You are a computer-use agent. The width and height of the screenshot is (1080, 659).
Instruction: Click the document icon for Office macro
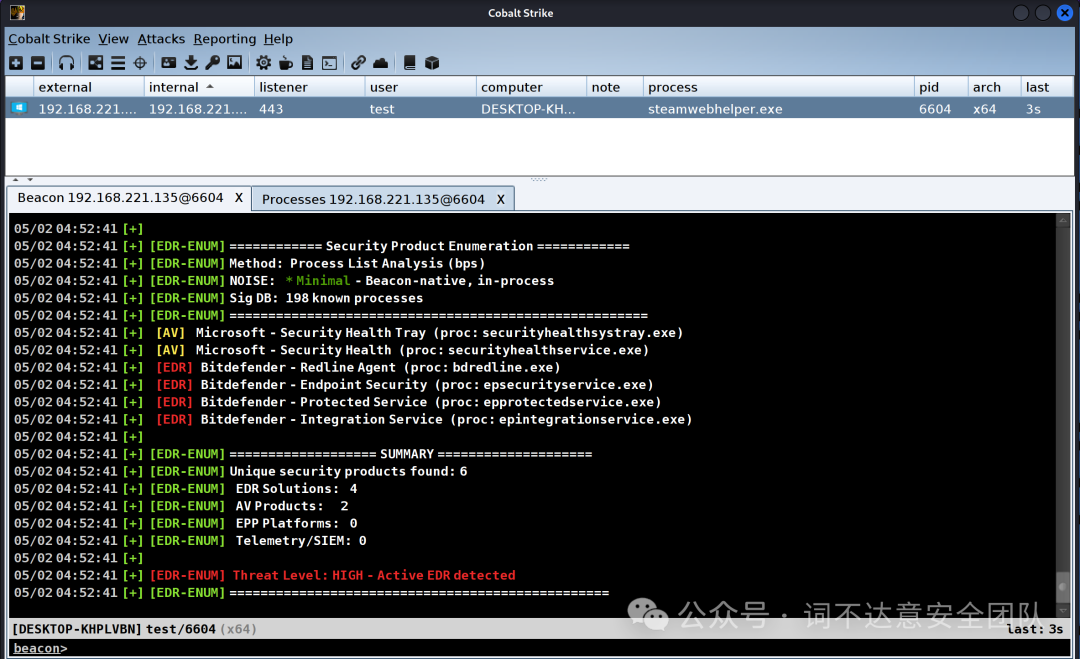[x=307, y=63]
